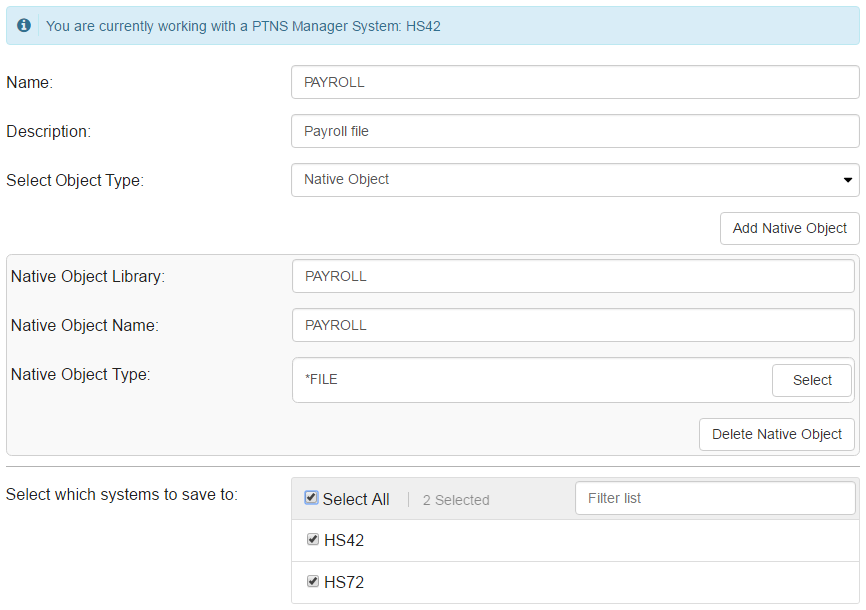The image size is (866, 610).
Task: Click into the Name field containing PAYROLL
Action: [x=574, y=82]
